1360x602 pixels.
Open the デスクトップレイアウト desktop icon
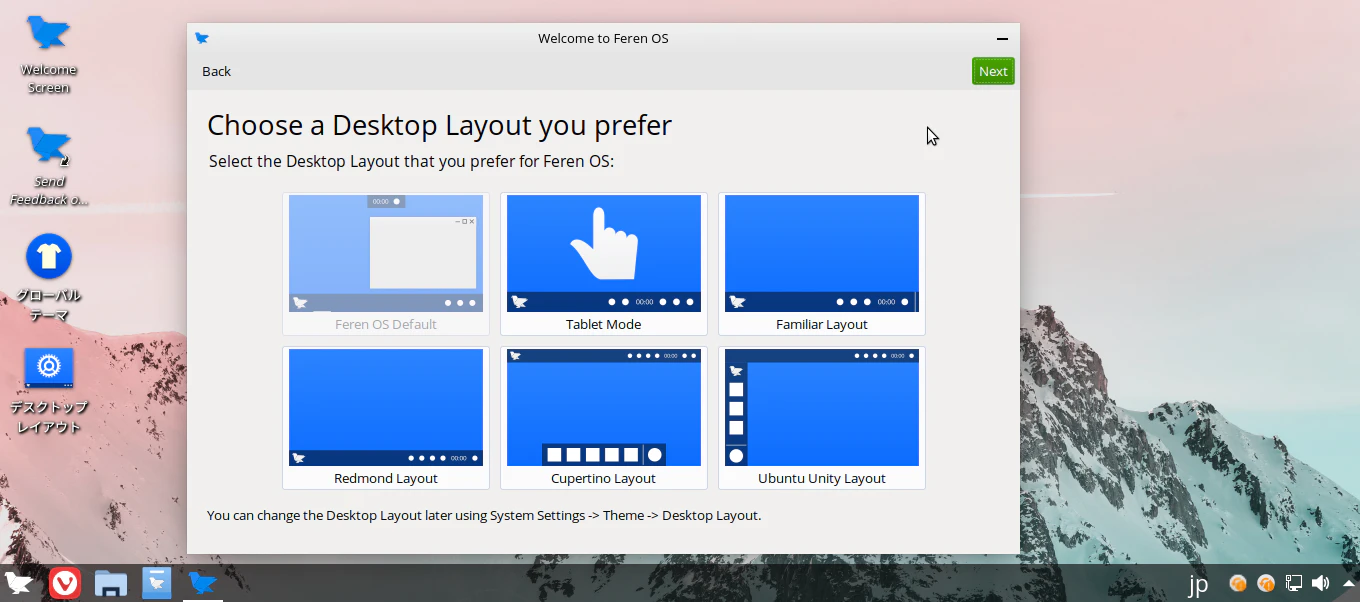[48, 391]
